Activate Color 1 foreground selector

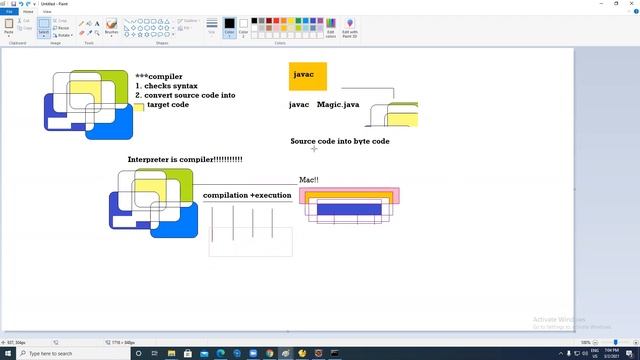229,28
